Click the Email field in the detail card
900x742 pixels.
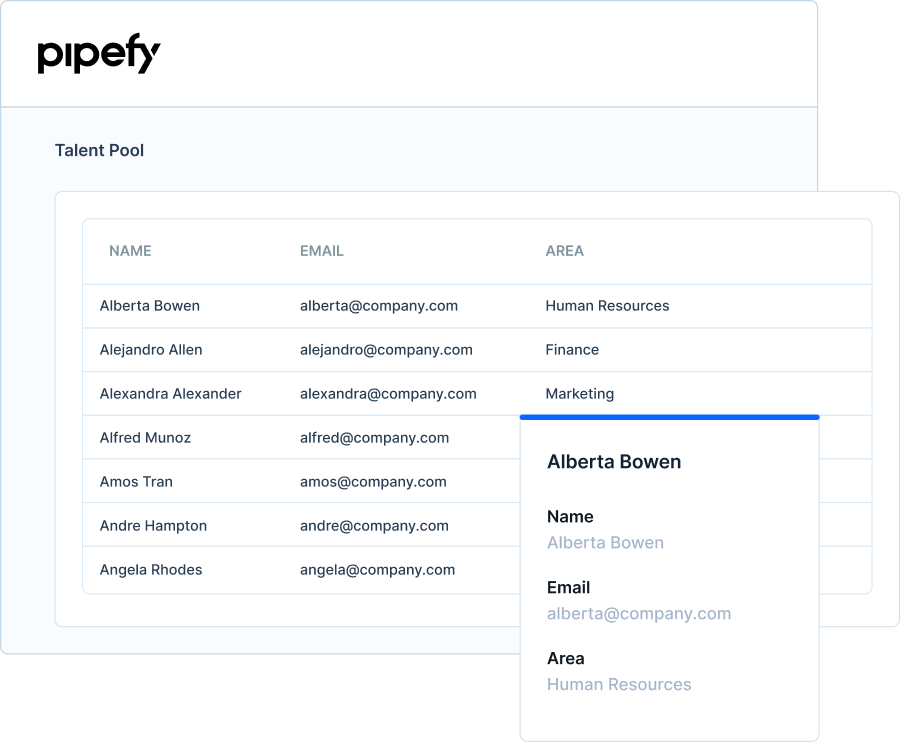click(638, 614)
